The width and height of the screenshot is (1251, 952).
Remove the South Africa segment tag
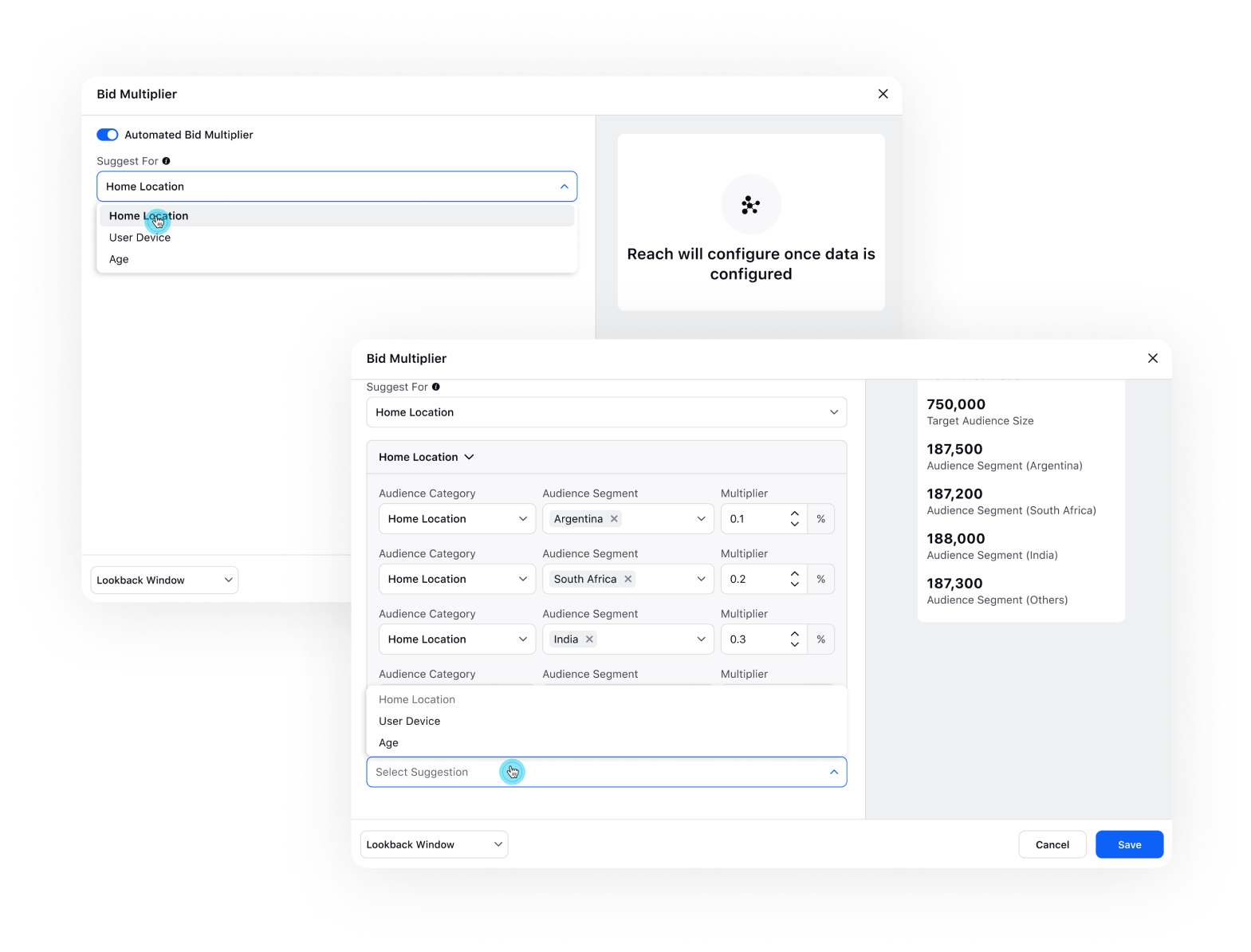tap(627, 579)
